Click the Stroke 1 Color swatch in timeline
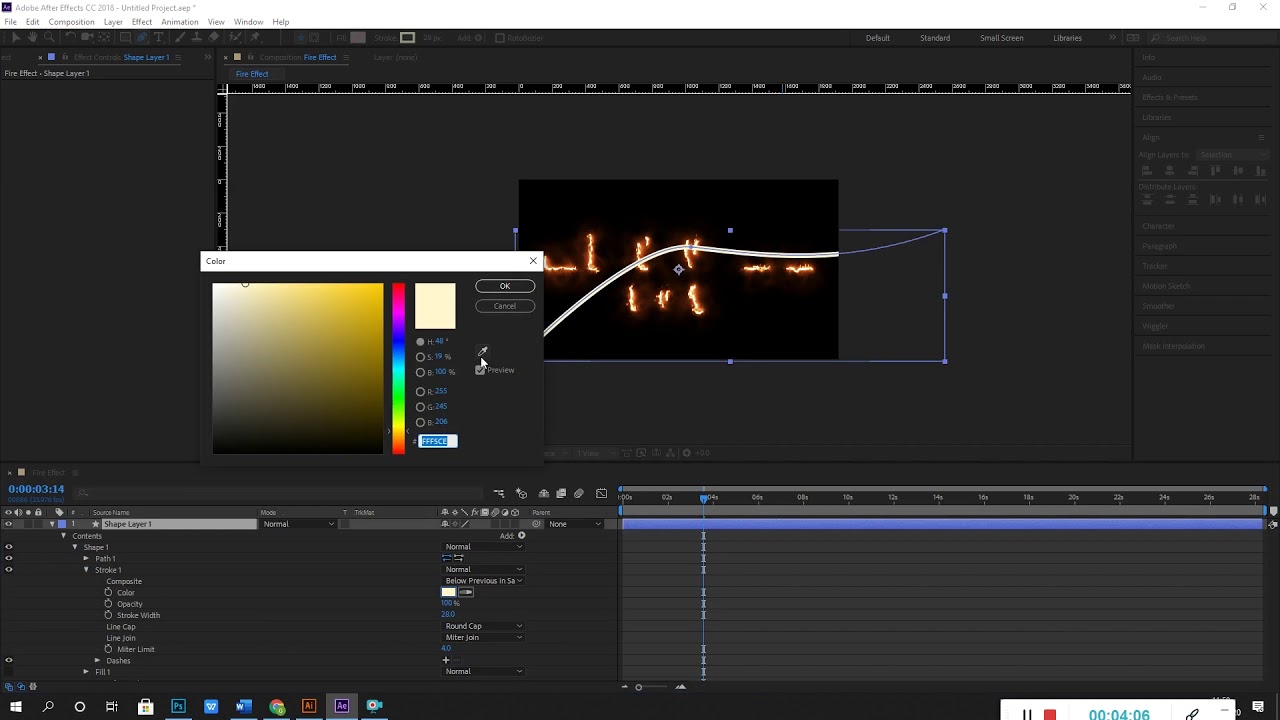The width and height of the screenshot is (1280, 720). pos(449,592)
